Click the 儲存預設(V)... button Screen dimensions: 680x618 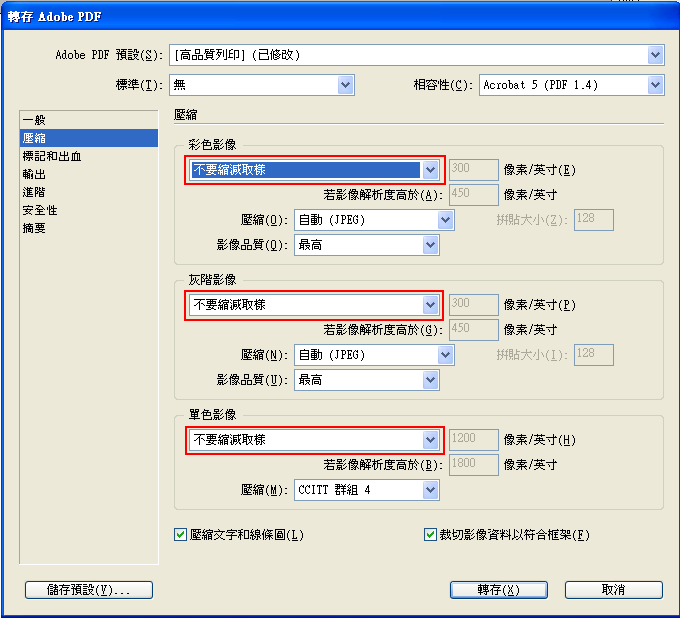click(89, 590)
